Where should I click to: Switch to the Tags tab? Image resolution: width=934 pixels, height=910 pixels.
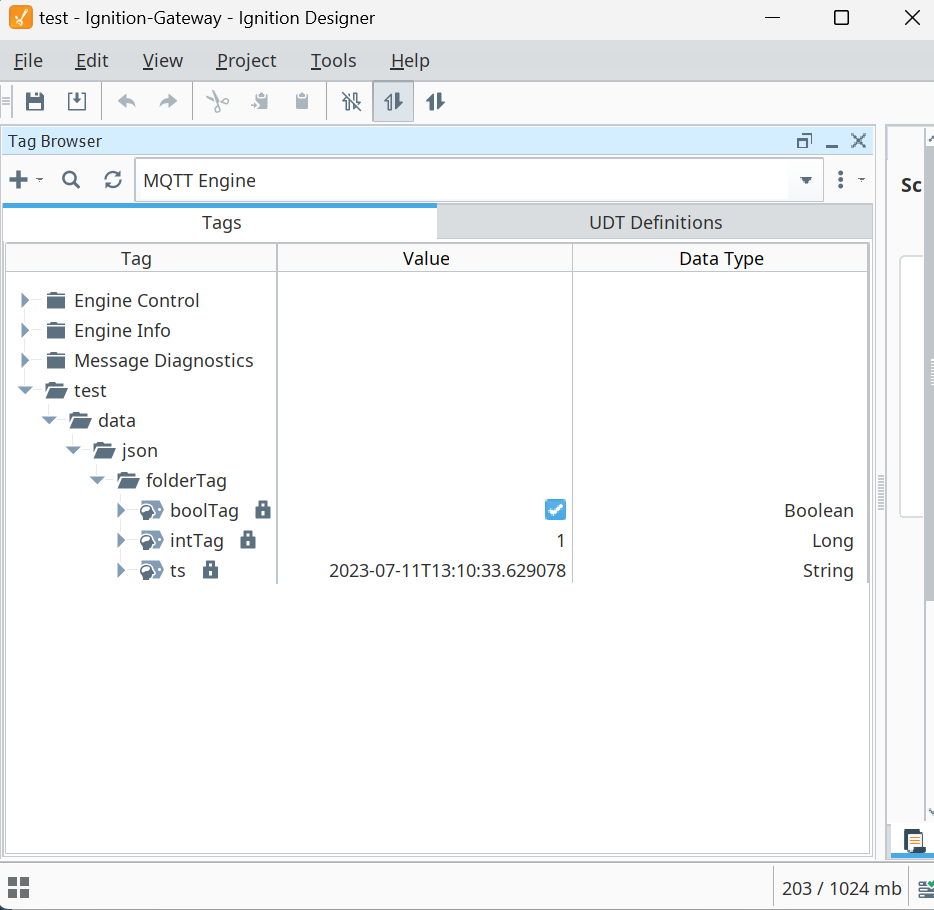pyautogui.click(x=220, y=223)
